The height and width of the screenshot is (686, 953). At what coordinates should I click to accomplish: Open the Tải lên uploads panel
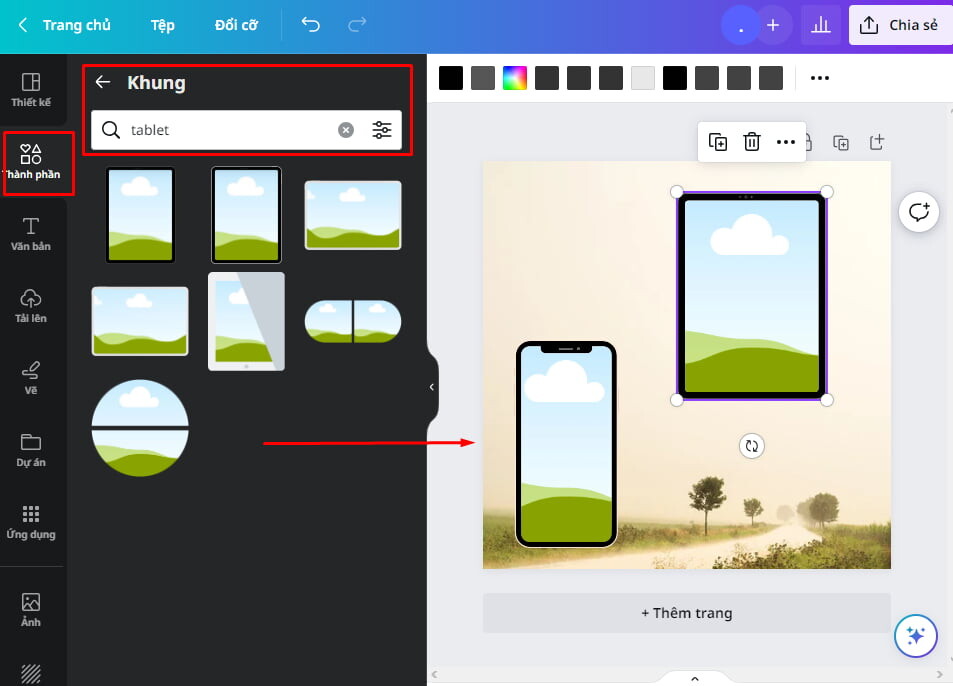coord(31,306)
